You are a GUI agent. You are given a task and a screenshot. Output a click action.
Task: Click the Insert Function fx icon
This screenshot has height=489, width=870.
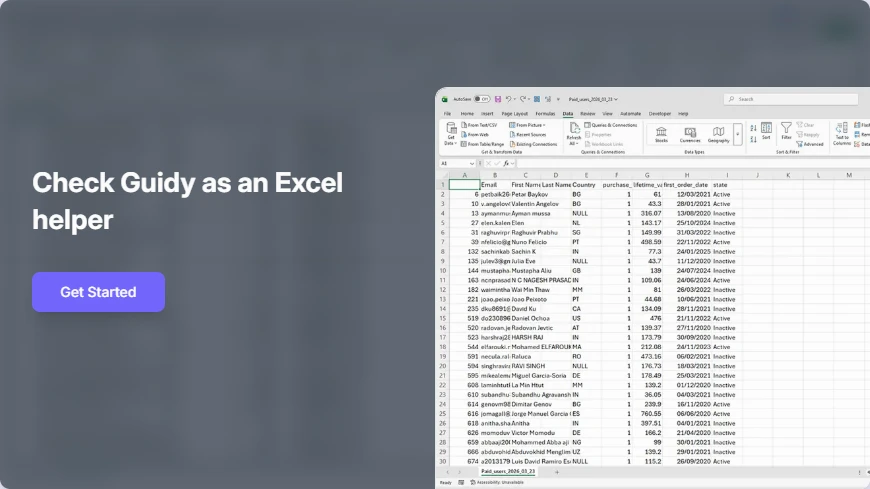(x=506, y=164)
